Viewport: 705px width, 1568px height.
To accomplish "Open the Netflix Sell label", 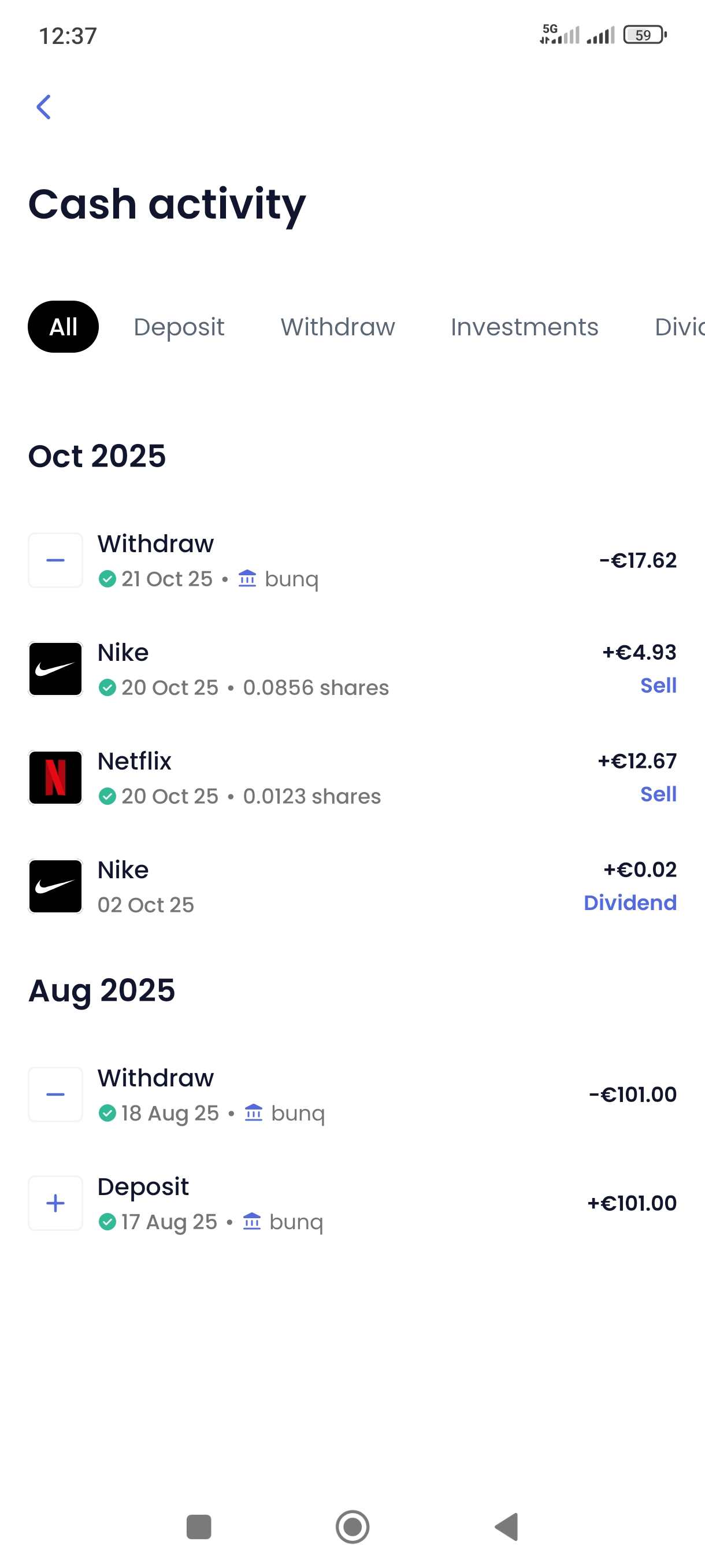I will click(658, 794).
